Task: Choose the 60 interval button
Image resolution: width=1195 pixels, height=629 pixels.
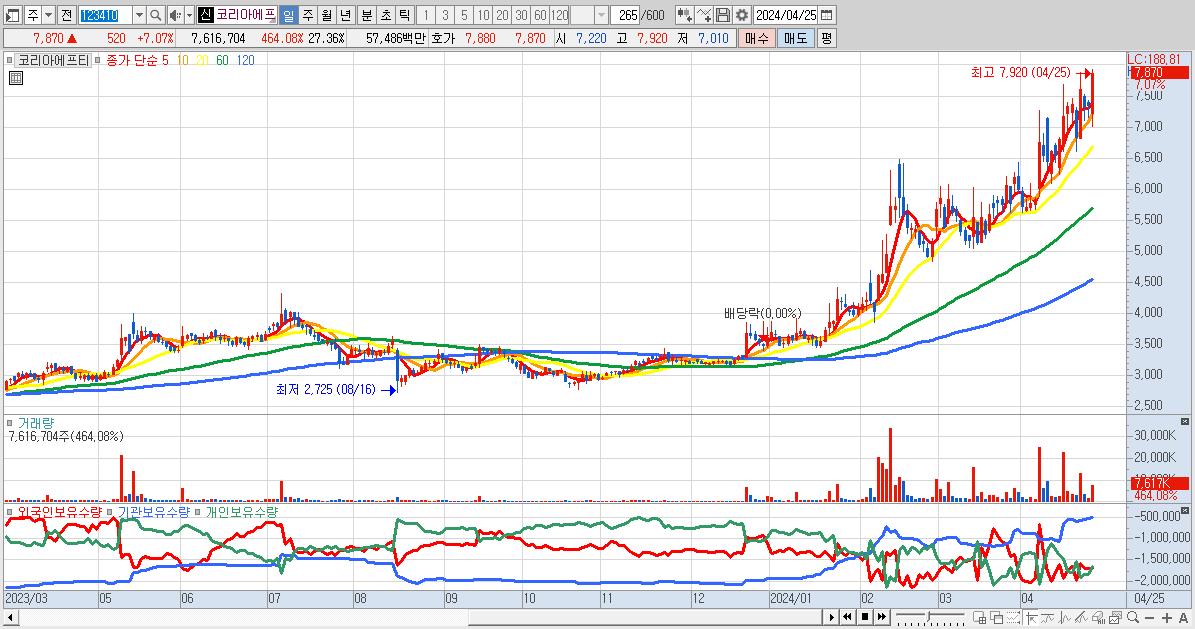Action: (x=540, y=15)
